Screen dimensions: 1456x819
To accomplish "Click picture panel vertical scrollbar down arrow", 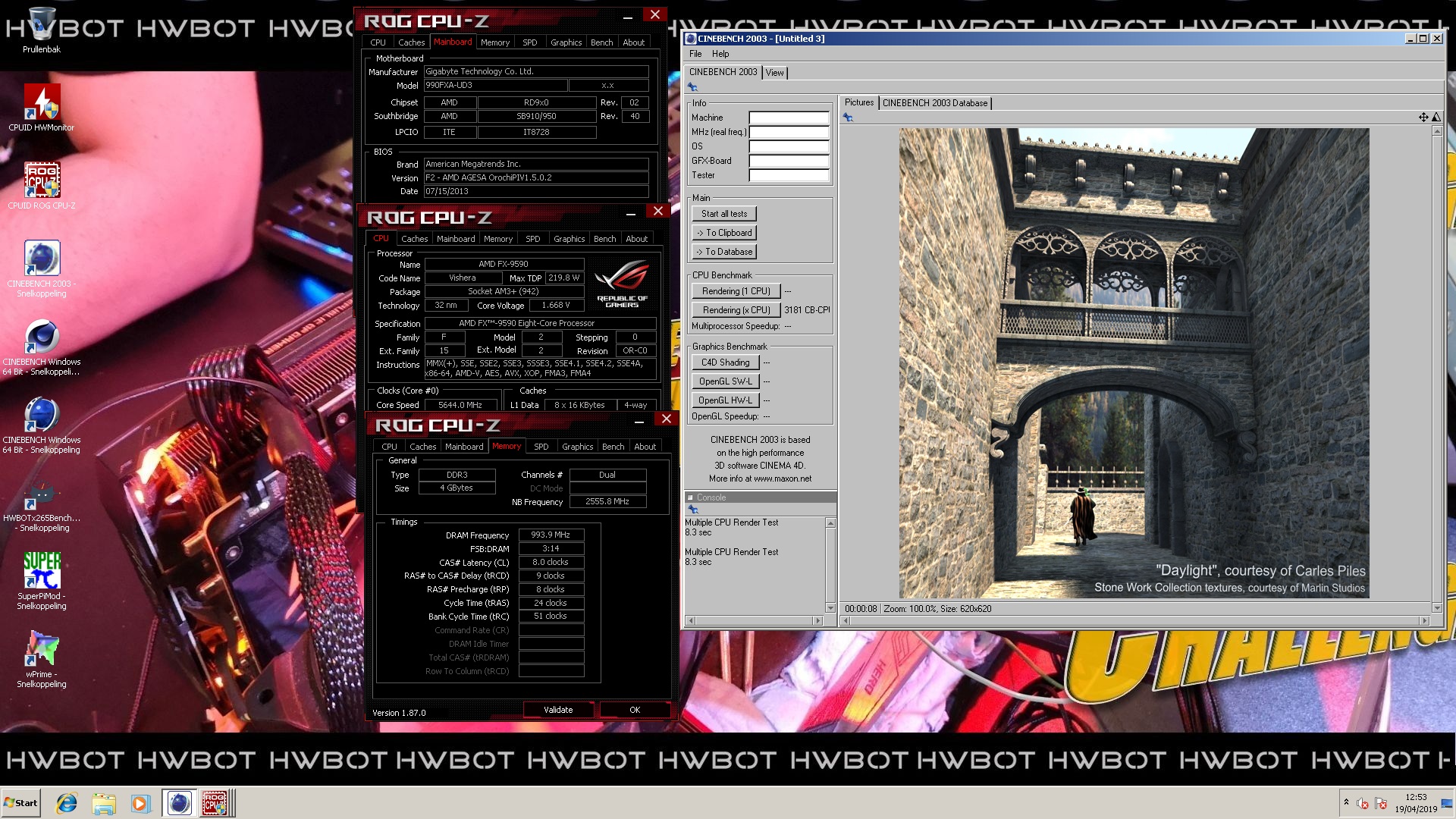I will click(x=1436, y=608).
